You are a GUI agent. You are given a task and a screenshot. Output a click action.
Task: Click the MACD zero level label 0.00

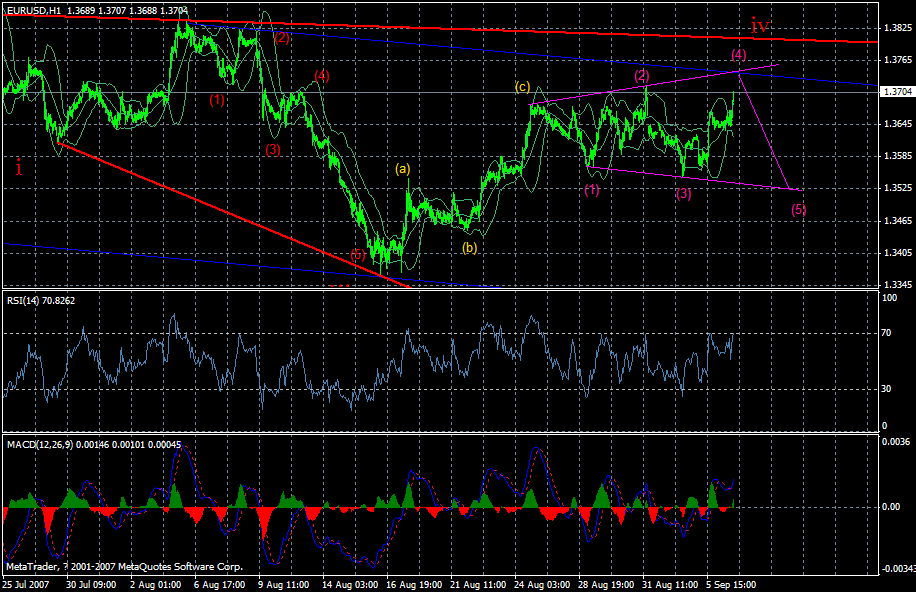[891, 507]
